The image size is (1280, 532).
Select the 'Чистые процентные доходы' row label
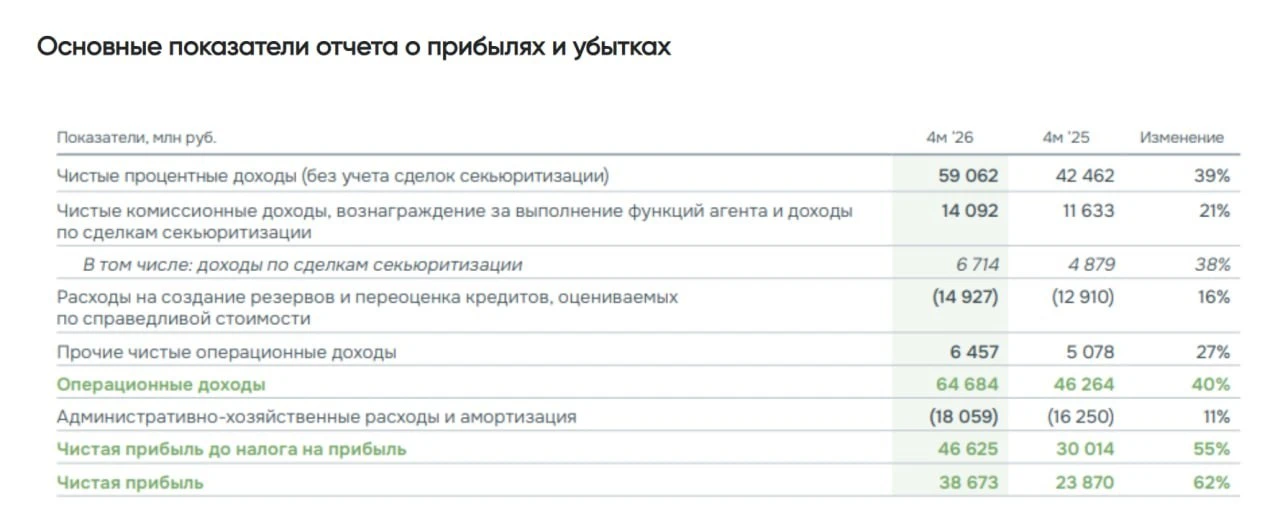[x=333, y=176]
